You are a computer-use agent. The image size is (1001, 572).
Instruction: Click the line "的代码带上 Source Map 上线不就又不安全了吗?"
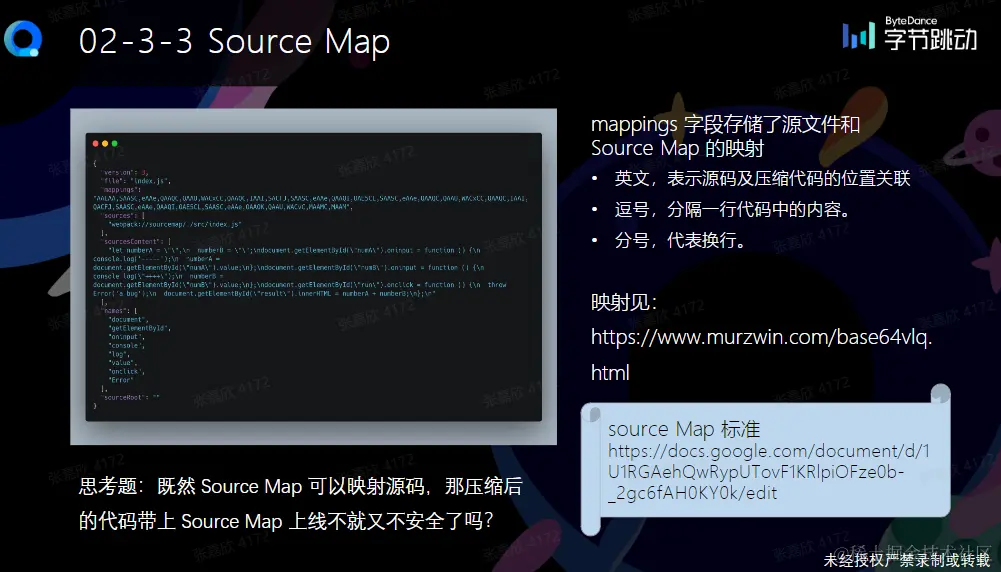tap(286, 521)
